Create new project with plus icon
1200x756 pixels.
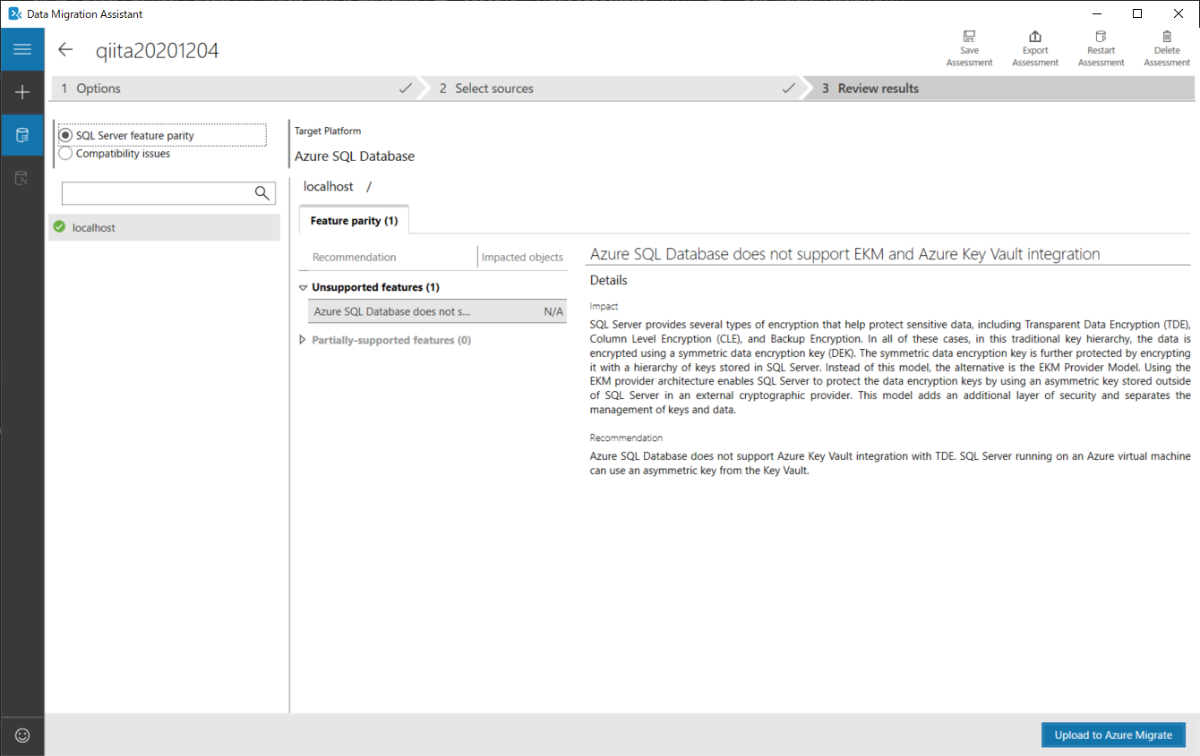click(x=22, y=92)
